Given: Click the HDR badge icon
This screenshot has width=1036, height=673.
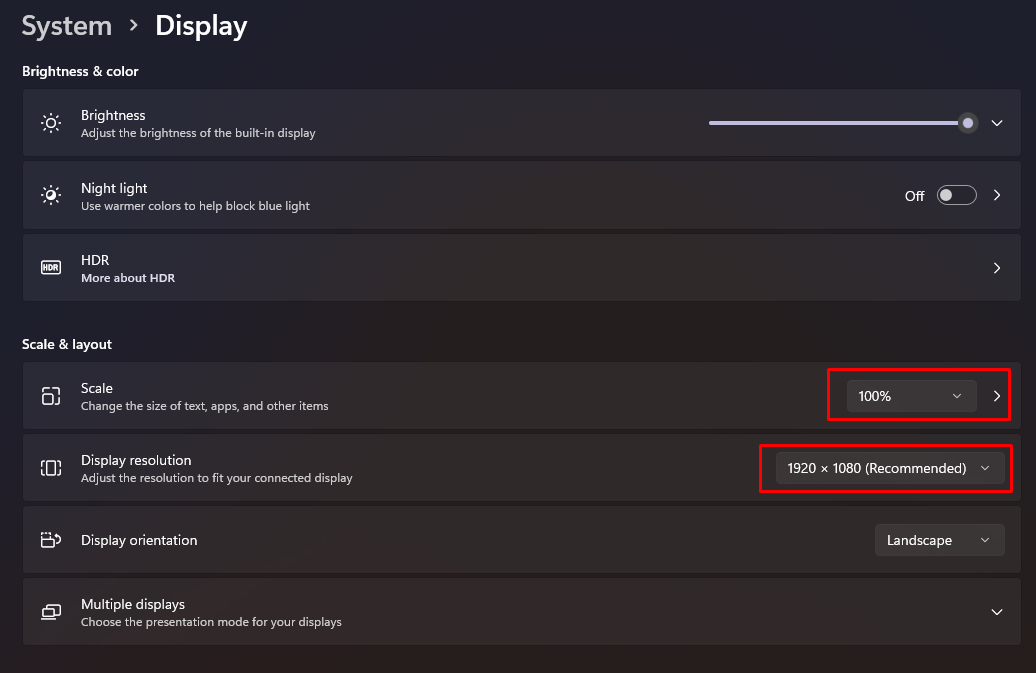Looking at the screenshot, I should (x=51, y=267).
